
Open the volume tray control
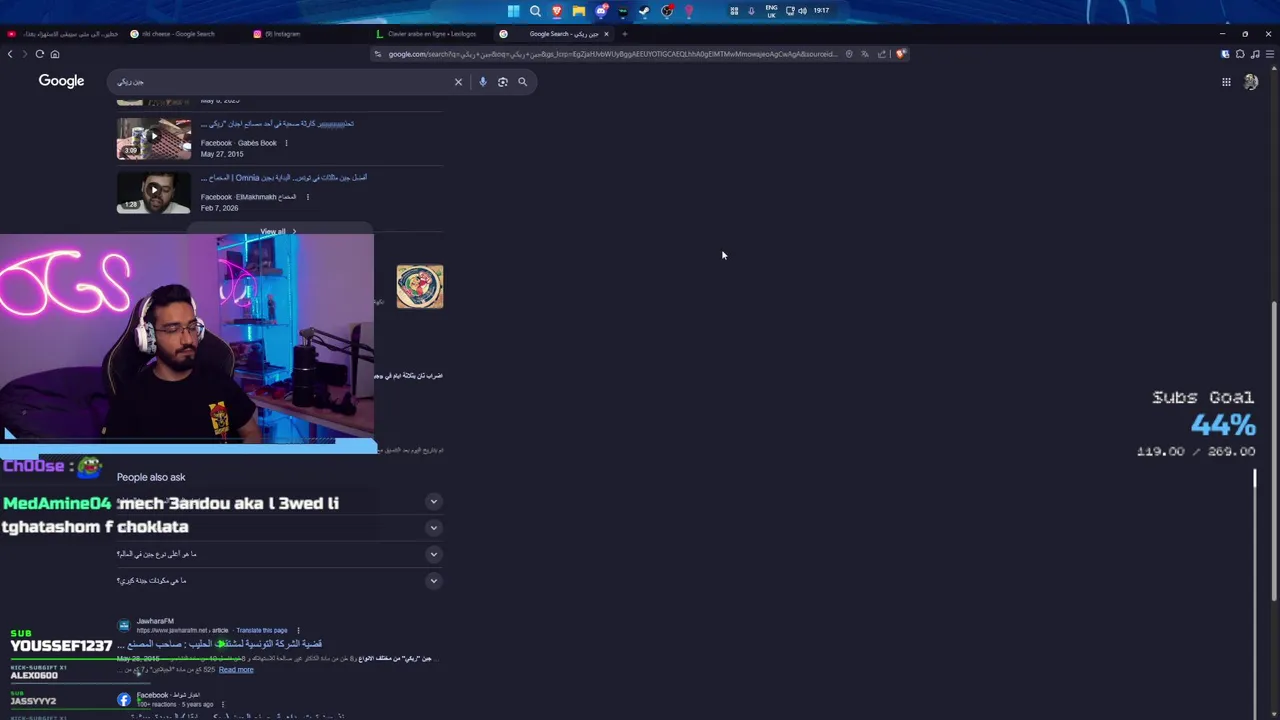pos(802,11)
